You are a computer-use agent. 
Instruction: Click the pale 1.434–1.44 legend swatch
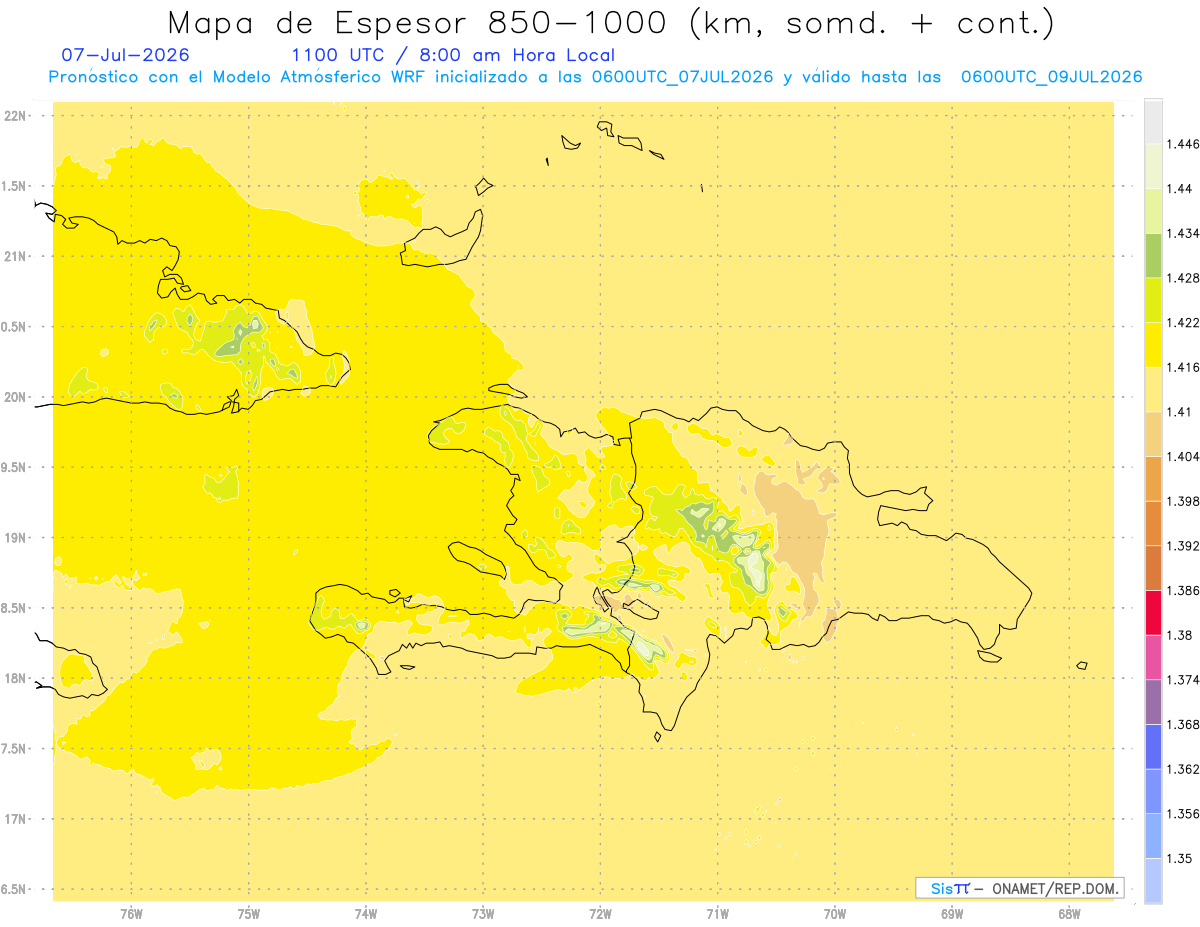(1153, 211)
